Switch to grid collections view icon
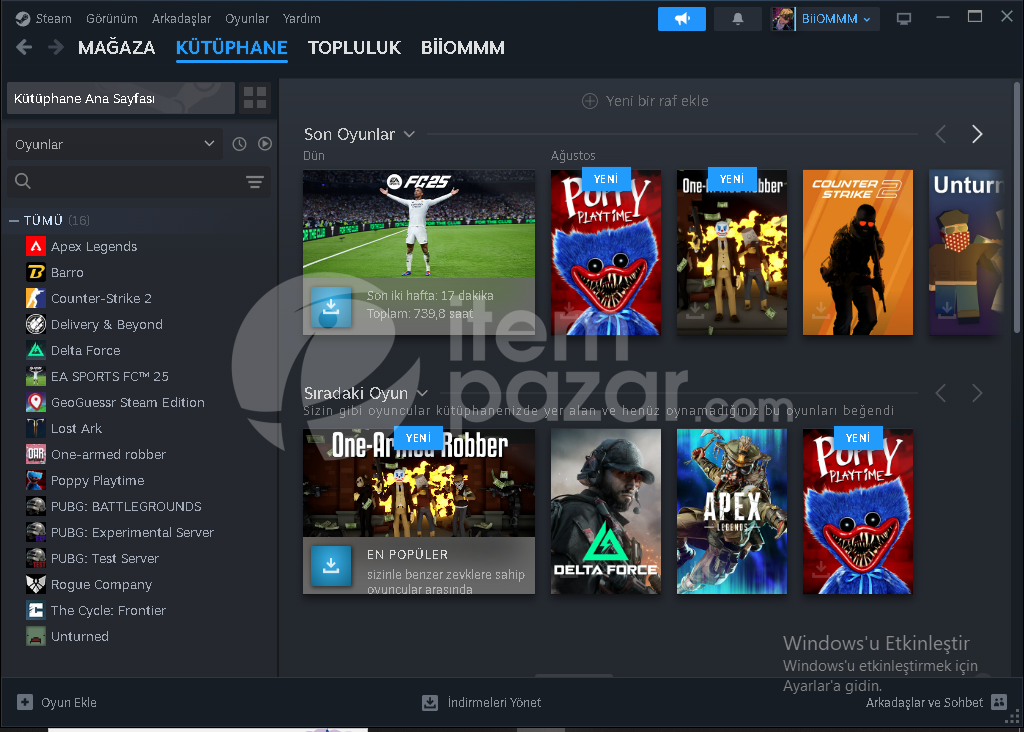 [x=255, y=98]
